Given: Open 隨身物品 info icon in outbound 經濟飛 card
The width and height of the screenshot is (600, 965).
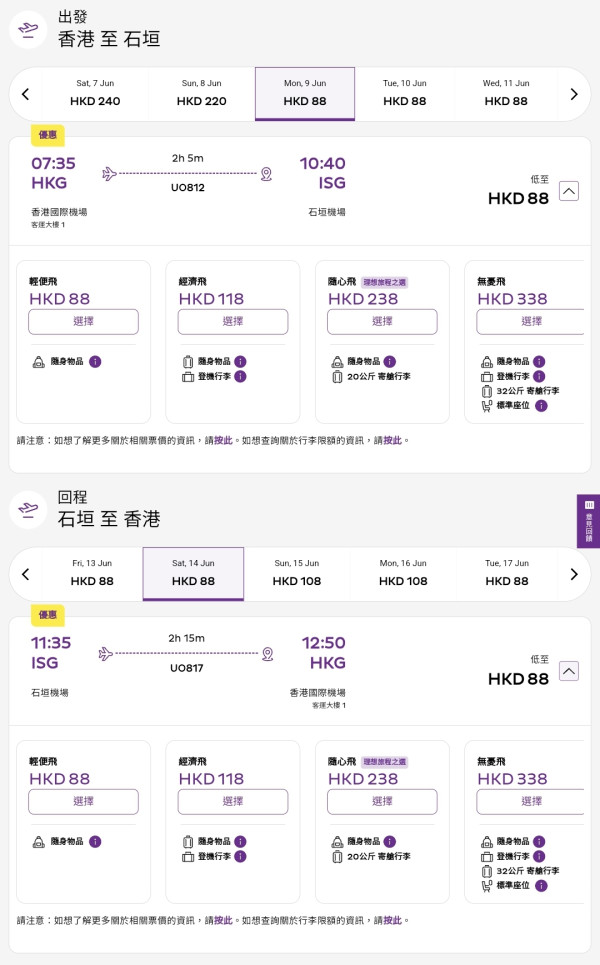Looking at the screenshot, I should [x=240, y=362].
